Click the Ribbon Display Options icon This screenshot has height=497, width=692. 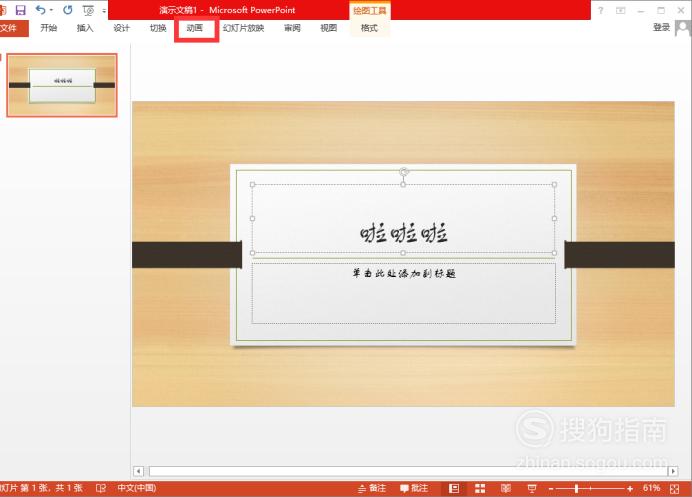pos(621,10)
